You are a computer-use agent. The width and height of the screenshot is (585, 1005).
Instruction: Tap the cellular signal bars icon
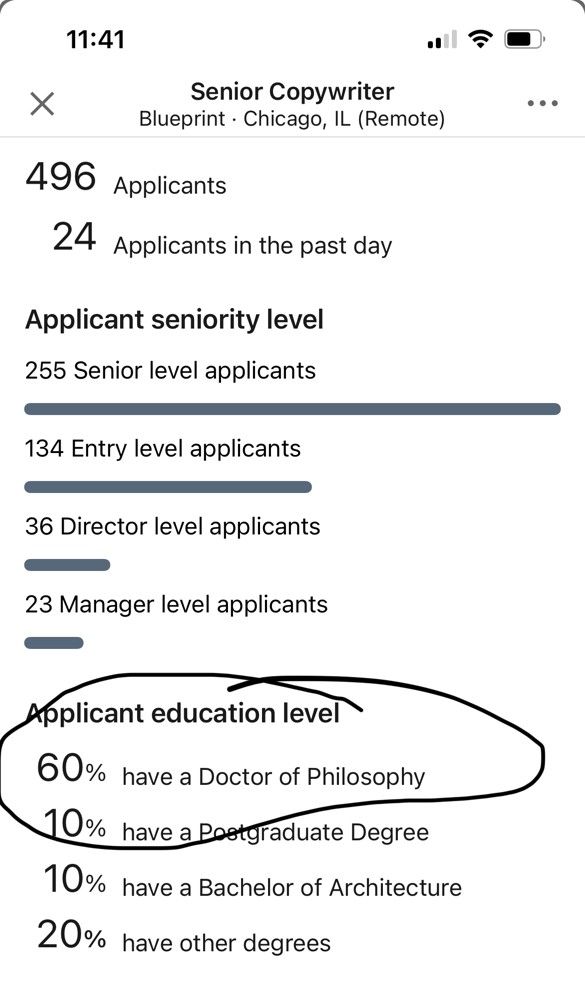pos(441,40)
